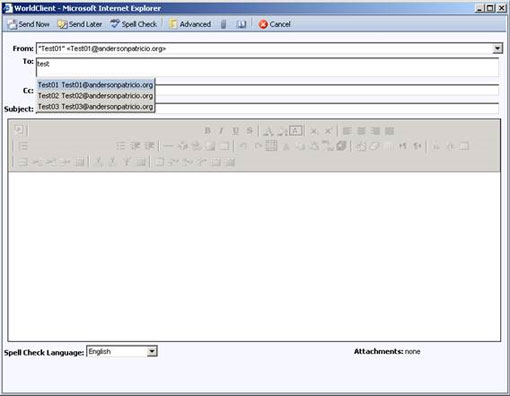Click Cancel to discard the message
Screen dimensions: 510x396
(275, 24)
